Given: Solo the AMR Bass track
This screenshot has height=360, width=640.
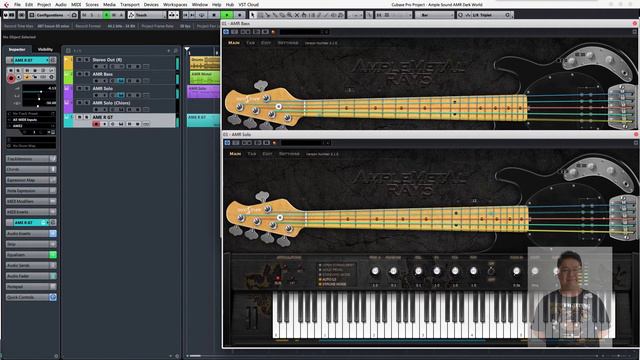Looking at the screenshot, I should coord(87,74).
